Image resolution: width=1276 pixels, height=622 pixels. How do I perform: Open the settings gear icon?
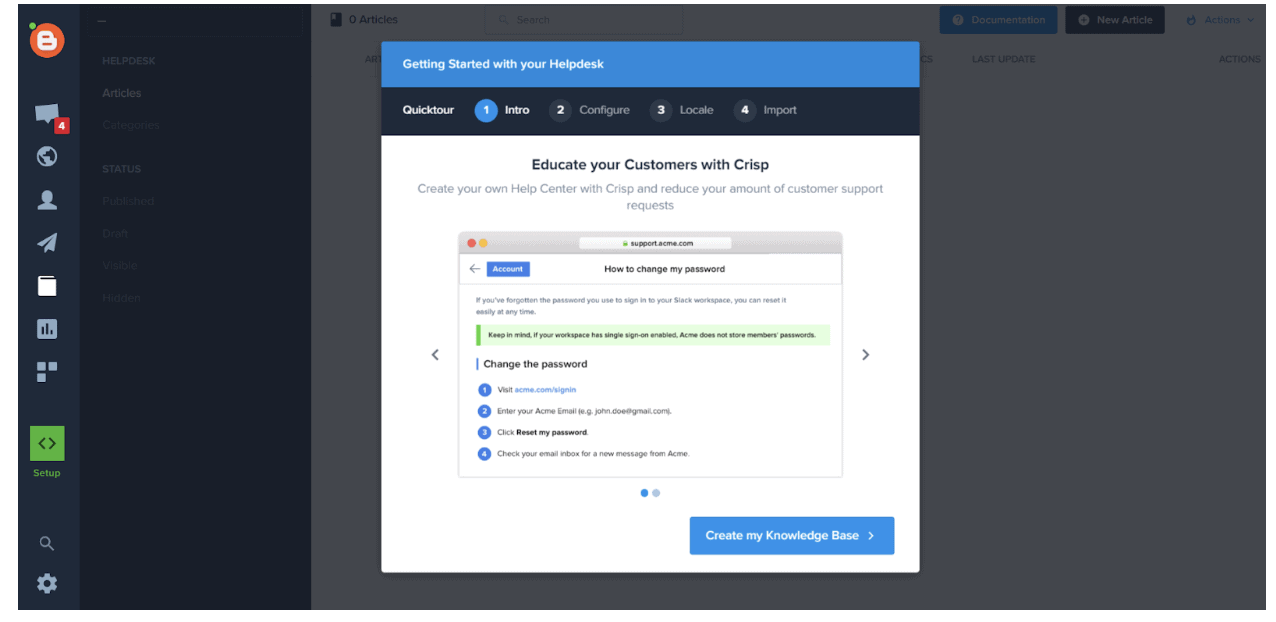point(47,584)
